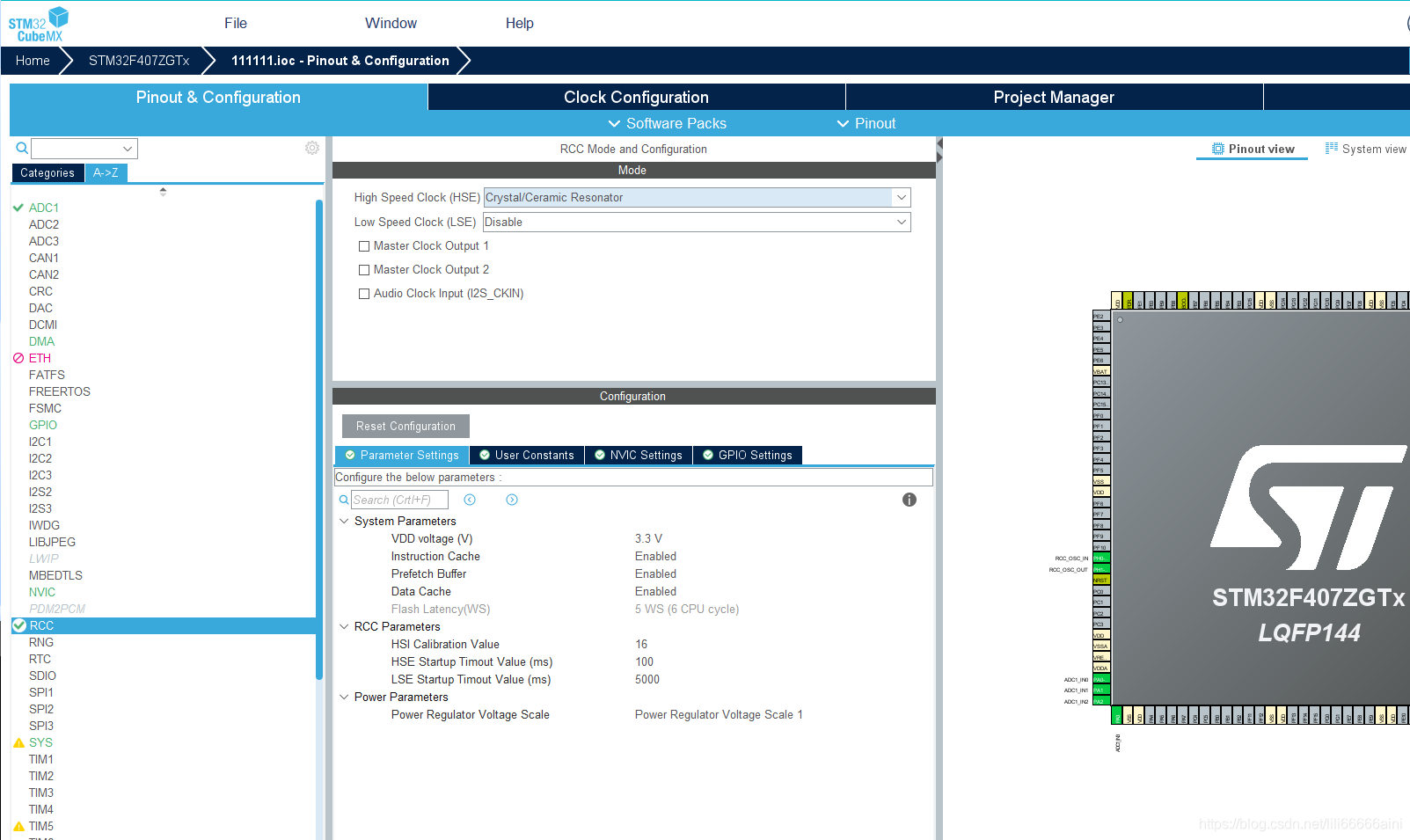The image size is (1410, 840).
Task: Open High Speed Clock (HSE) dropdown
Action: (902, 198)
